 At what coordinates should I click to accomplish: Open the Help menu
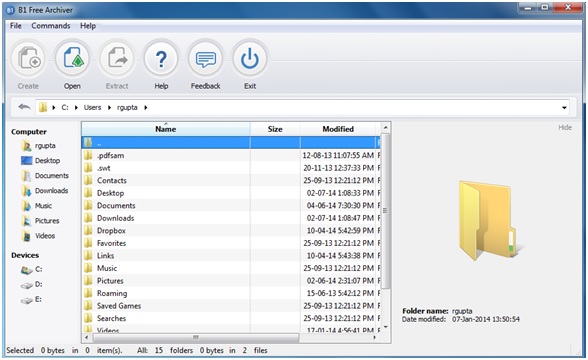(88, 26)
